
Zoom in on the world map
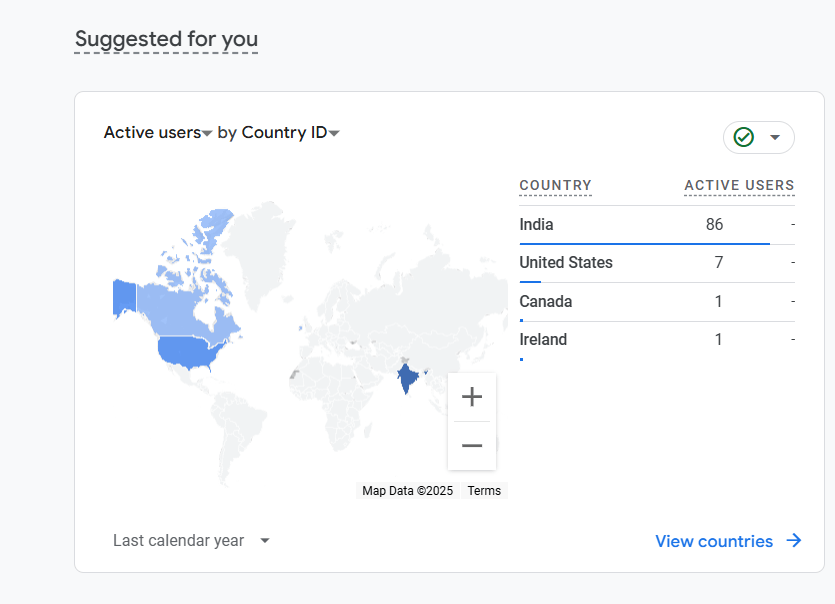coord(472,397)
